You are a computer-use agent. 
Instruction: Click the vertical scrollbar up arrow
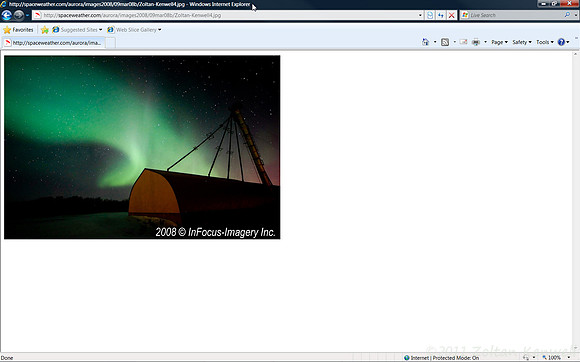(x=576, y=54)
